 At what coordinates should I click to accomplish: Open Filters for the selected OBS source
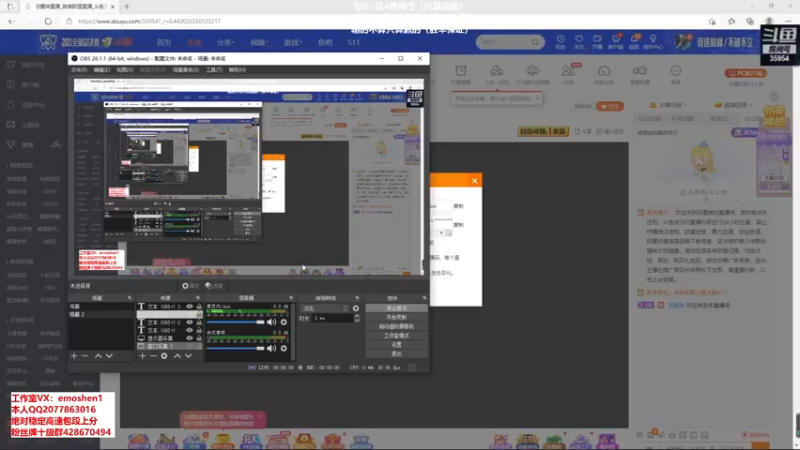pyautogui.click(x=214, y=286)
